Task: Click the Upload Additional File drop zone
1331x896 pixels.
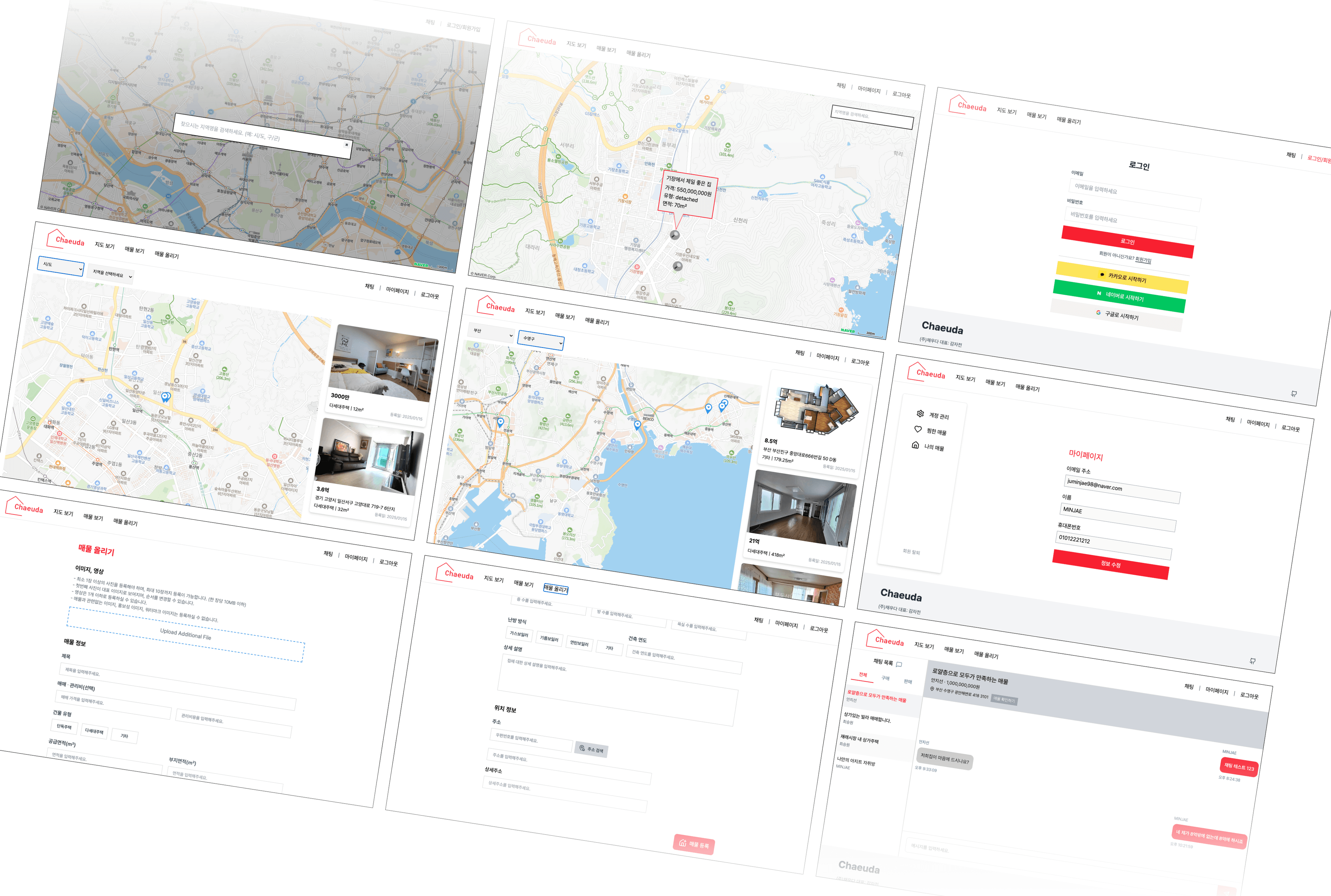Action: pos(186,634)
